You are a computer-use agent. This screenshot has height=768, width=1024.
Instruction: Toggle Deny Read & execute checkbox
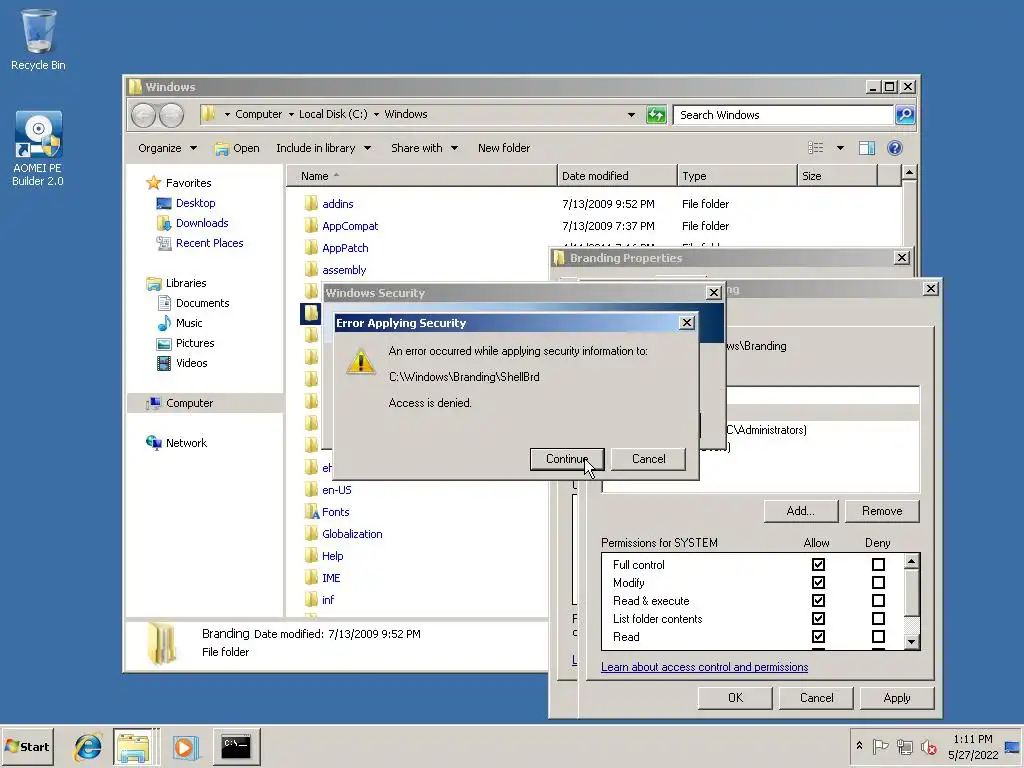pyautogui.click(x=878, y=600)
